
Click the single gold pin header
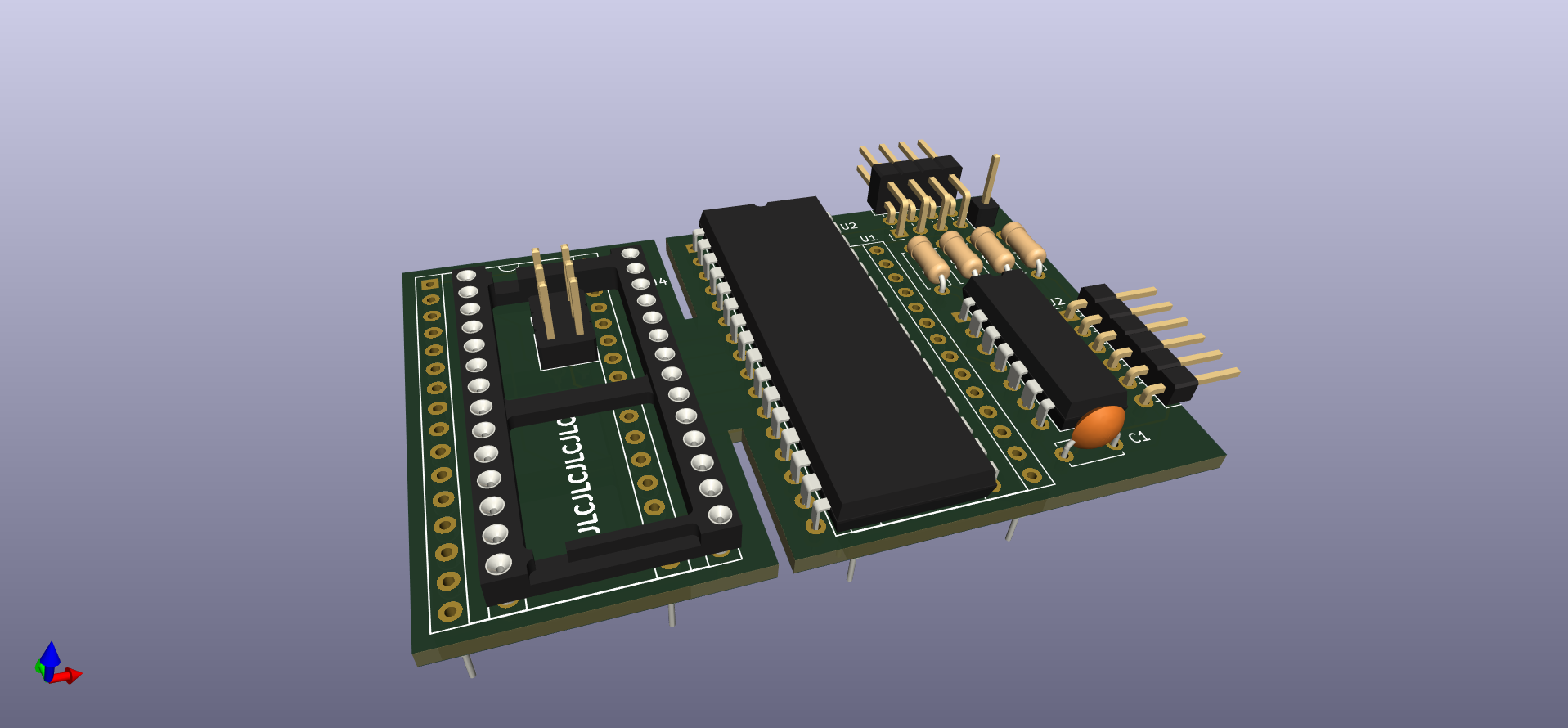click(x=986, y=191)
